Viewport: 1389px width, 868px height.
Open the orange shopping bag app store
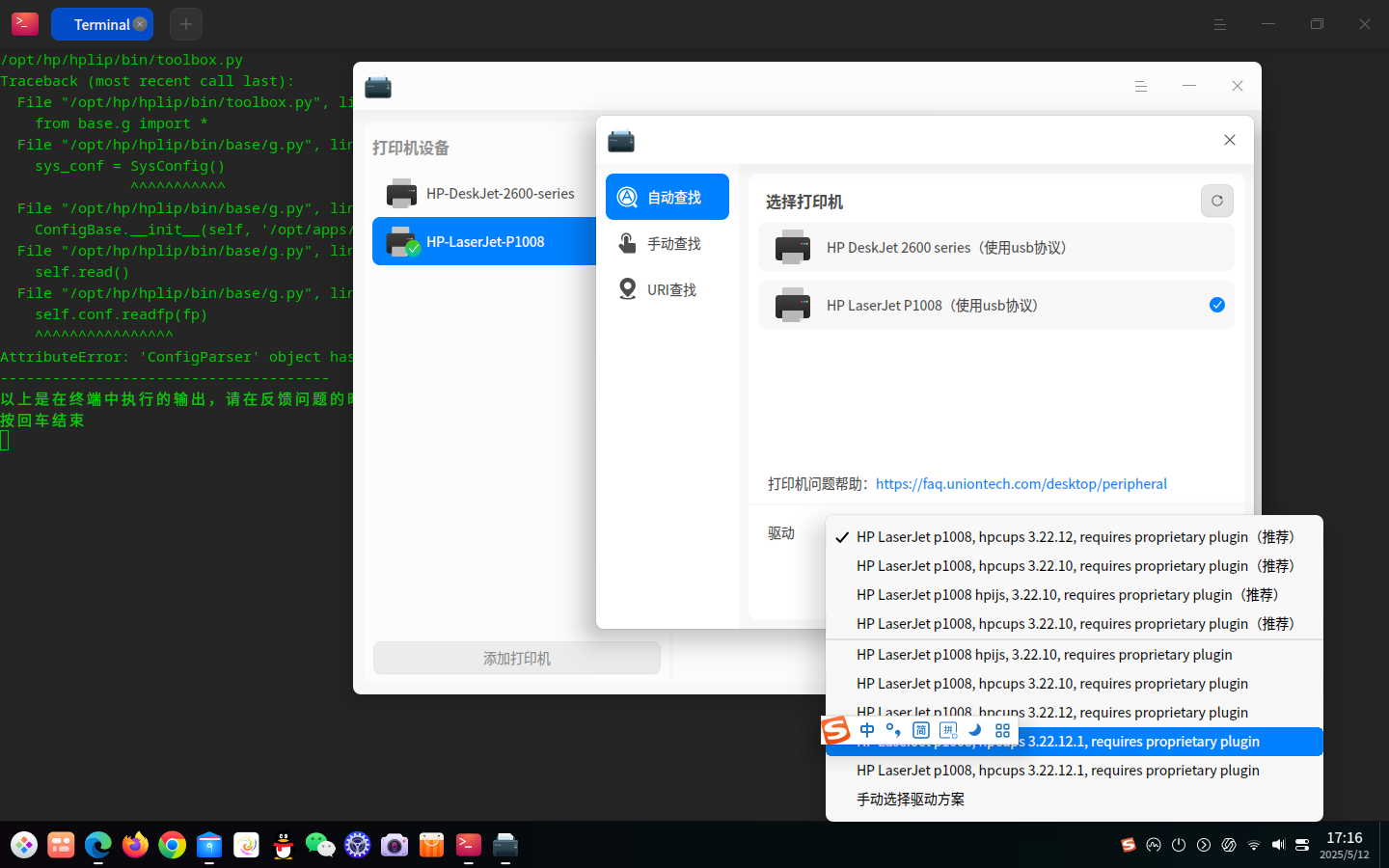(431, 846)
